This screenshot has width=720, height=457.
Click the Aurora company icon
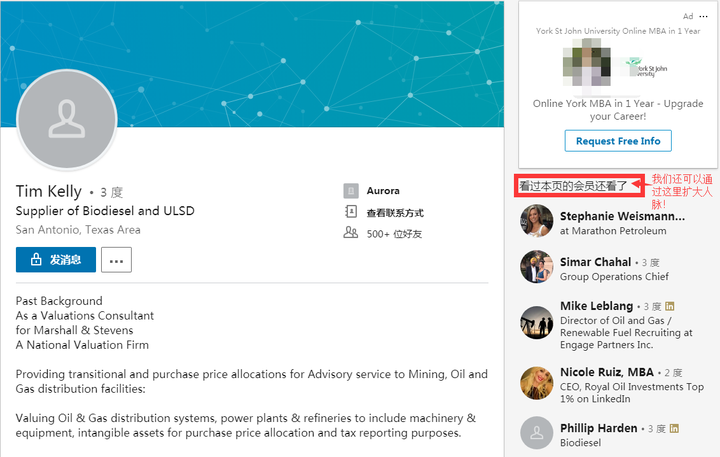tap(351, 191)
